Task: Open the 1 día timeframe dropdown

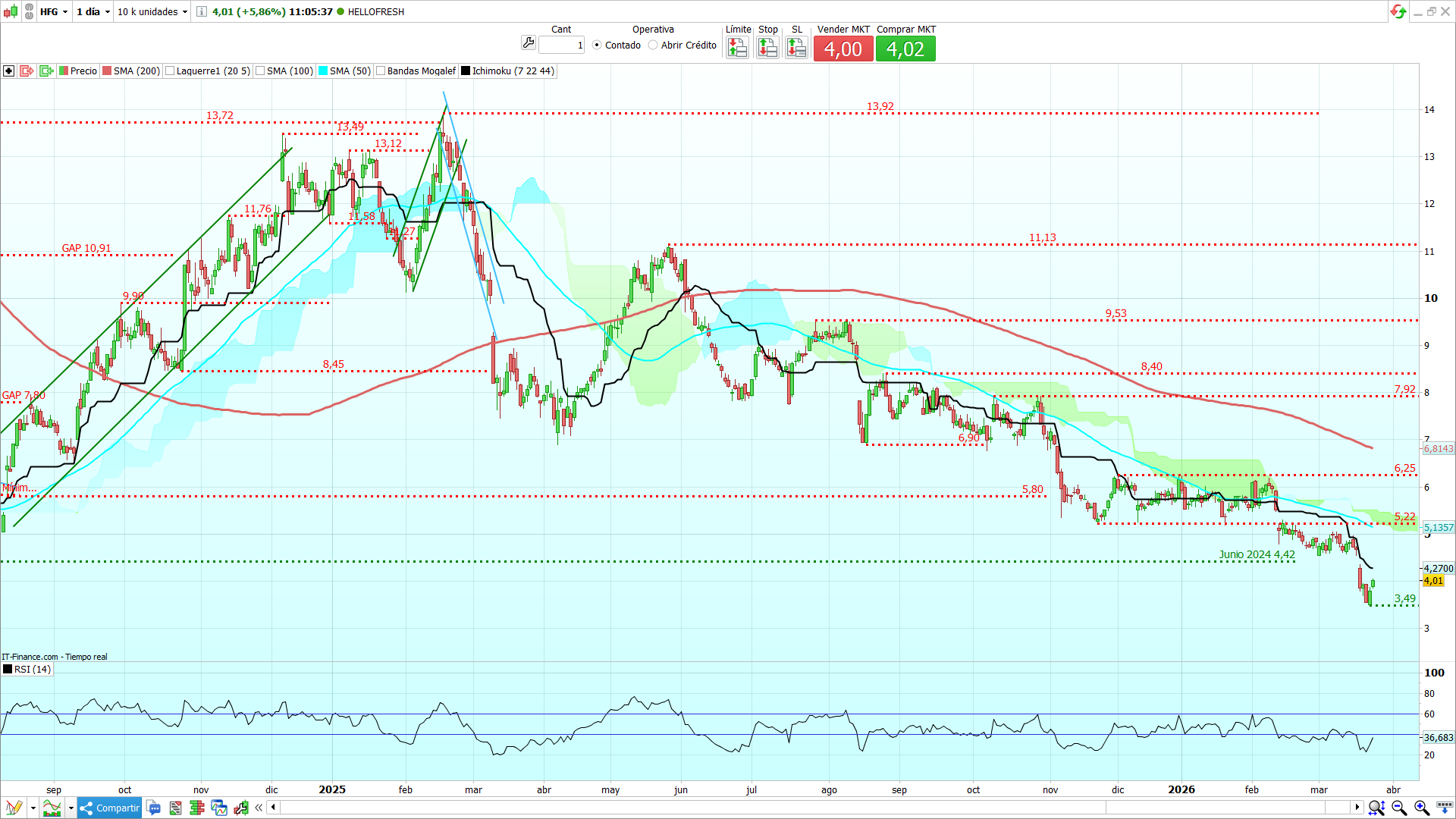Action: [93, 11]
